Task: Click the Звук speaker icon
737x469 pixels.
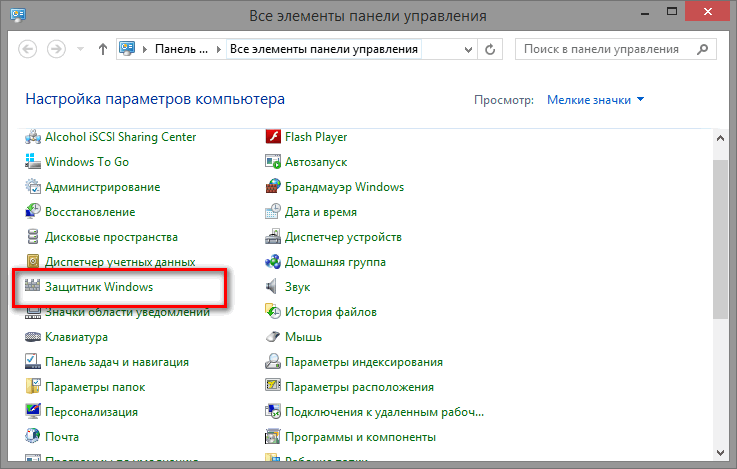Action: pyautogui.click(x=271, y=286)
